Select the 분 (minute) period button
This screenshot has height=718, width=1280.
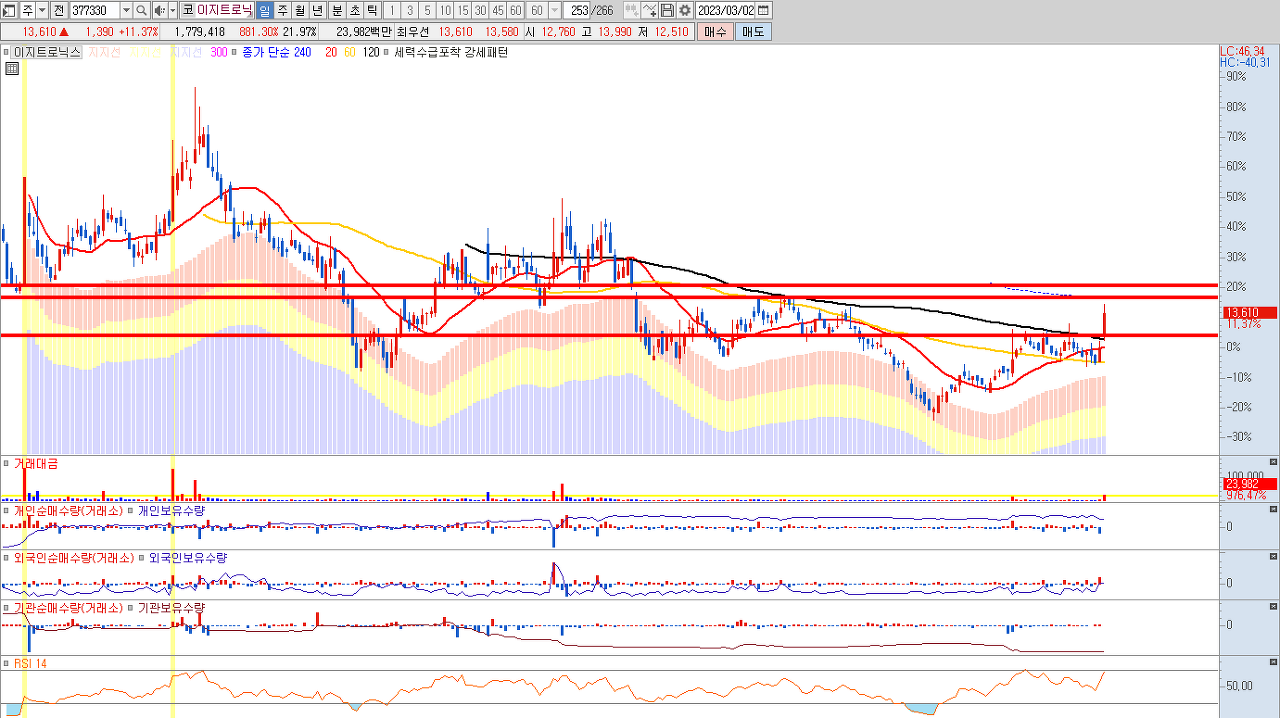coord(337,10)
